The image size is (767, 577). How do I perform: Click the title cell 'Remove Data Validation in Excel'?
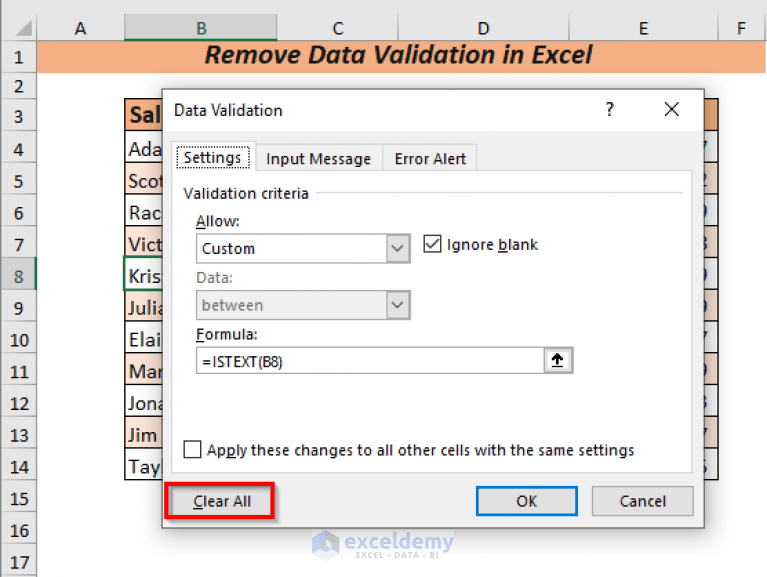pyautogui.click(x=401, y=57)
